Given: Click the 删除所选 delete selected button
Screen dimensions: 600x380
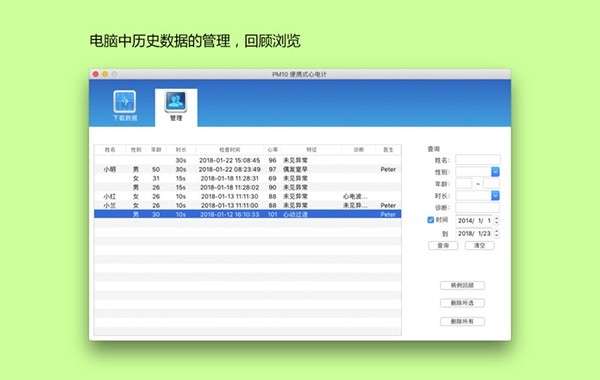Looking at the screenshot, I should pyautogui.click(x=462, y=303).
